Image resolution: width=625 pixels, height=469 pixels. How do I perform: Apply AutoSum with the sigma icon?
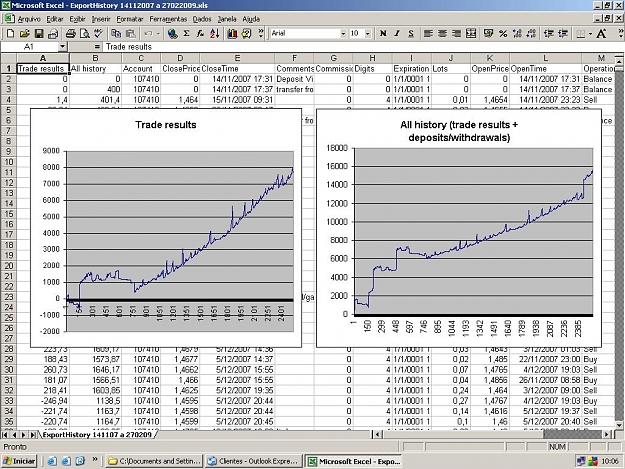click(x=187, y=33)
